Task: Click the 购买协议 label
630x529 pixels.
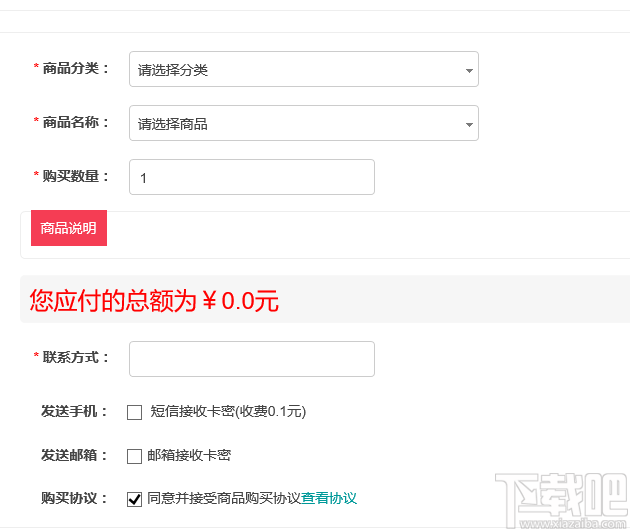Action: [x=74, y=498]
